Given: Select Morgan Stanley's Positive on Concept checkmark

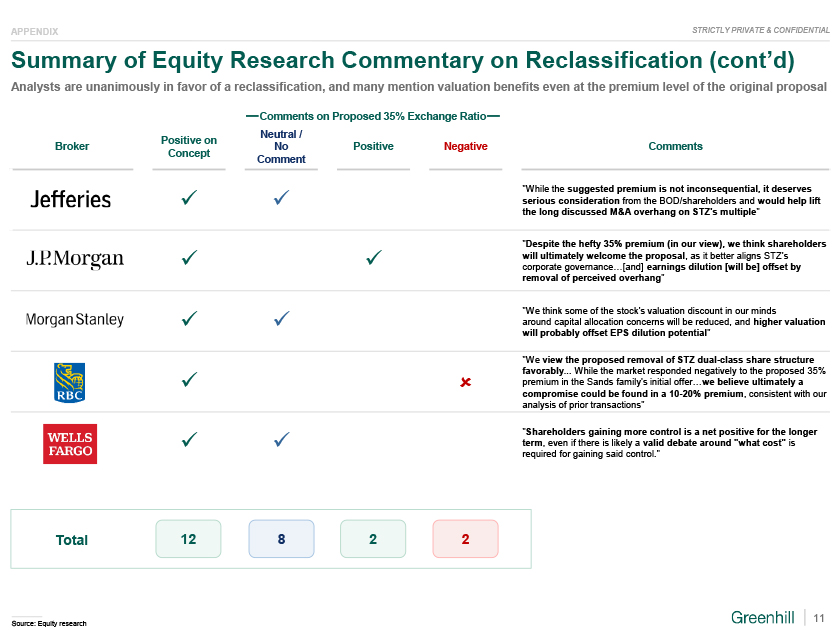Looking at the screenshot, I should [x=189, y=319].
